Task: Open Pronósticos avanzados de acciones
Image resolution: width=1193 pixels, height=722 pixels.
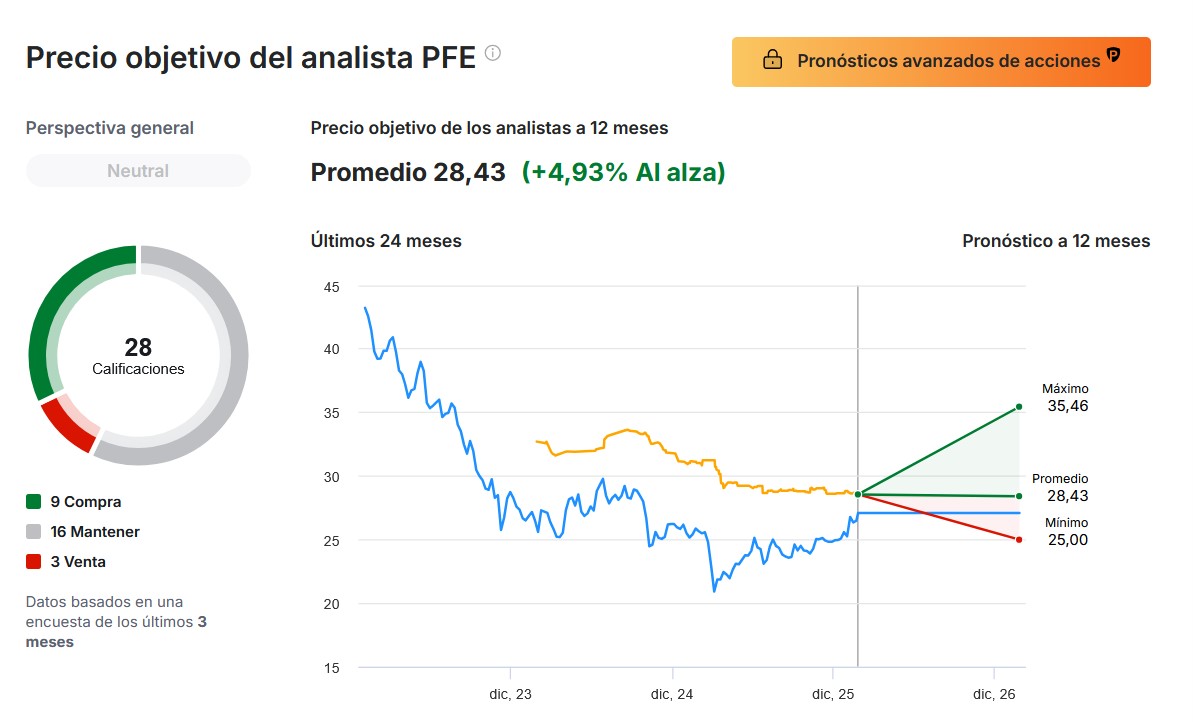Action: 941,62
